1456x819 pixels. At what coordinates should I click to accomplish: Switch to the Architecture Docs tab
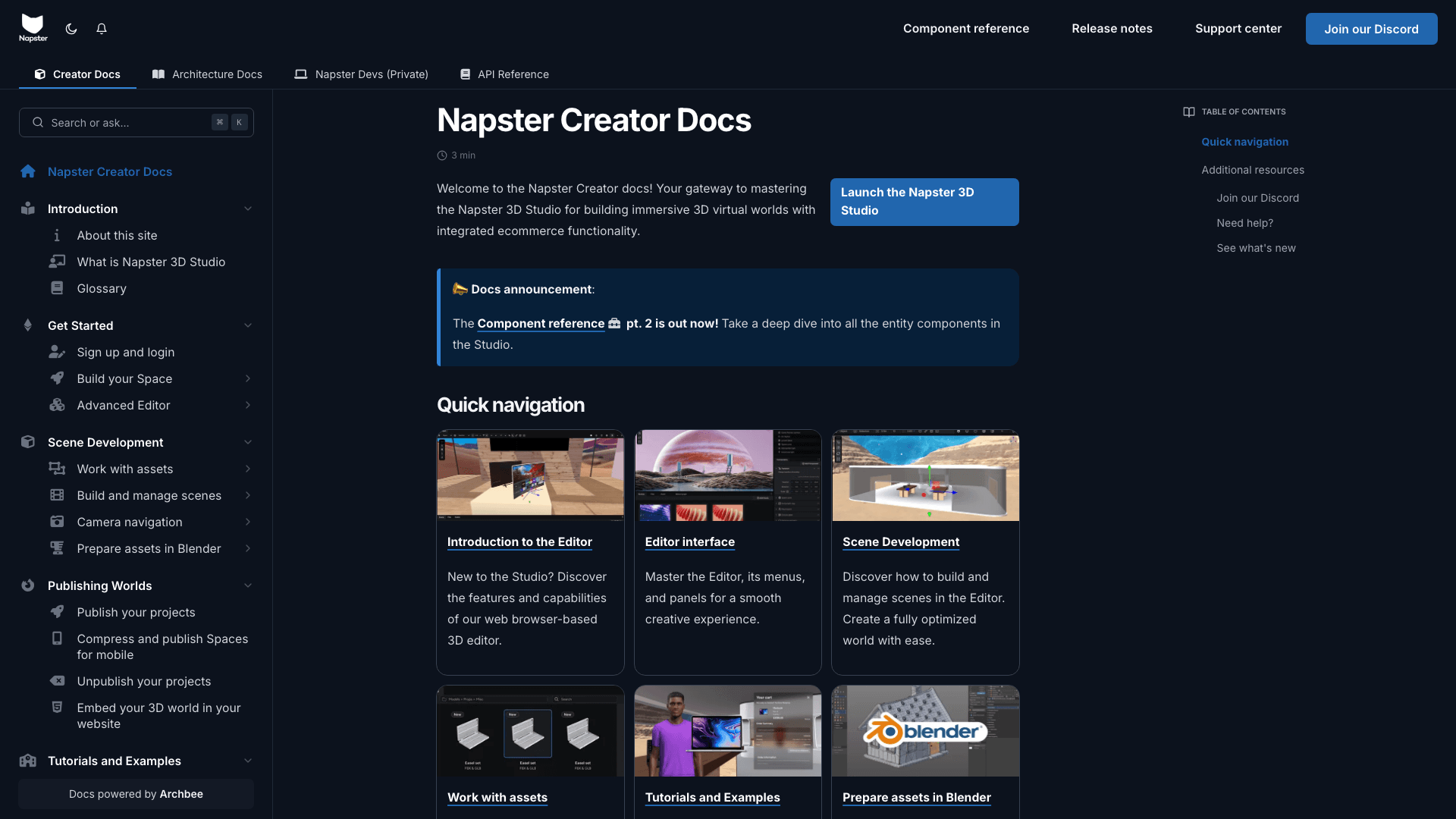point(207,74)
